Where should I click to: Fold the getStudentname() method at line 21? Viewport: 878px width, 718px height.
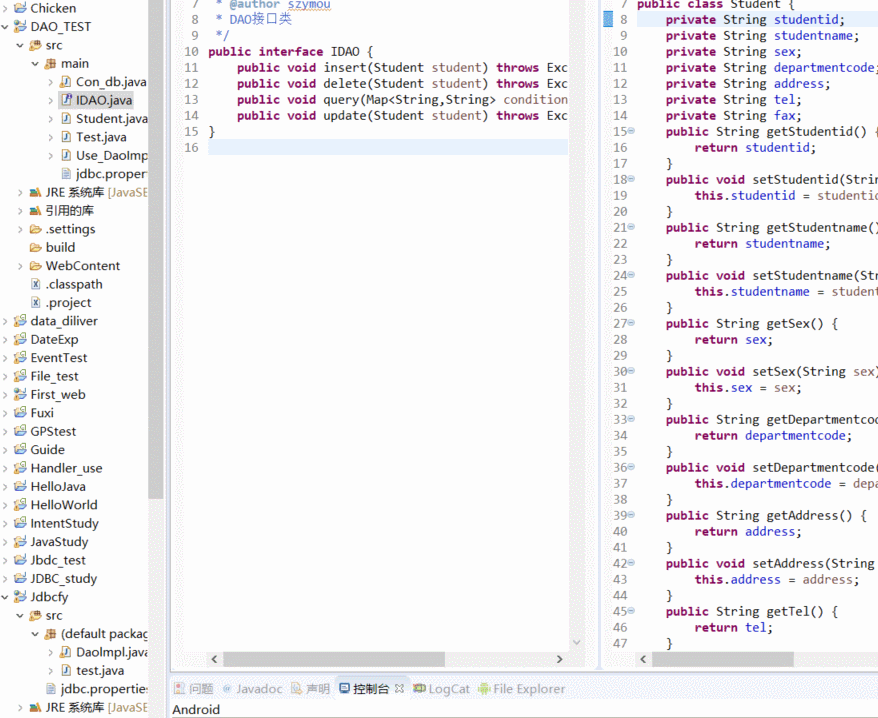[632, 227]
